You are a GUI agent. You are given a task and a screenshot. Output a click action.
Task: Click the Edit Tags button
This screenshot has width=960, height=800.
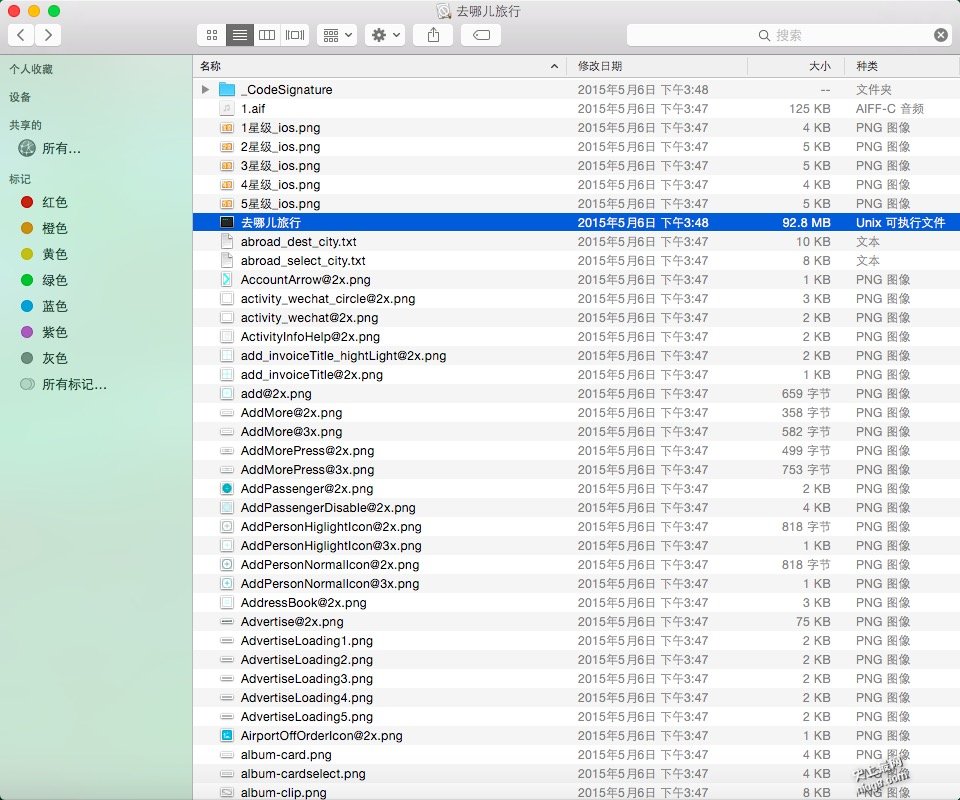tap(481, 35)
